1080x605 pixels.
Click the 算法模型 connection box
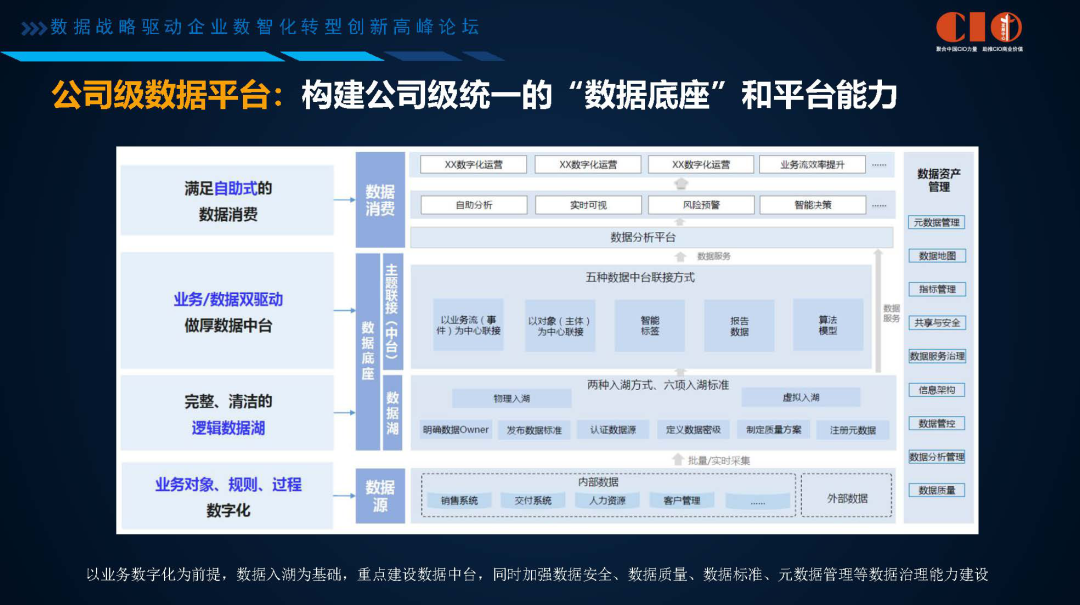click(828, 323)
